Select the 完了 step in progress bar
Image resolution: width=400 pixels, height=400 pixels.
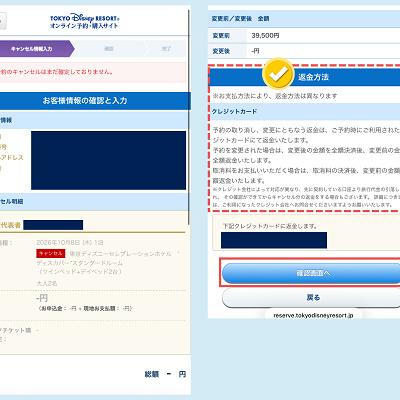166,49
